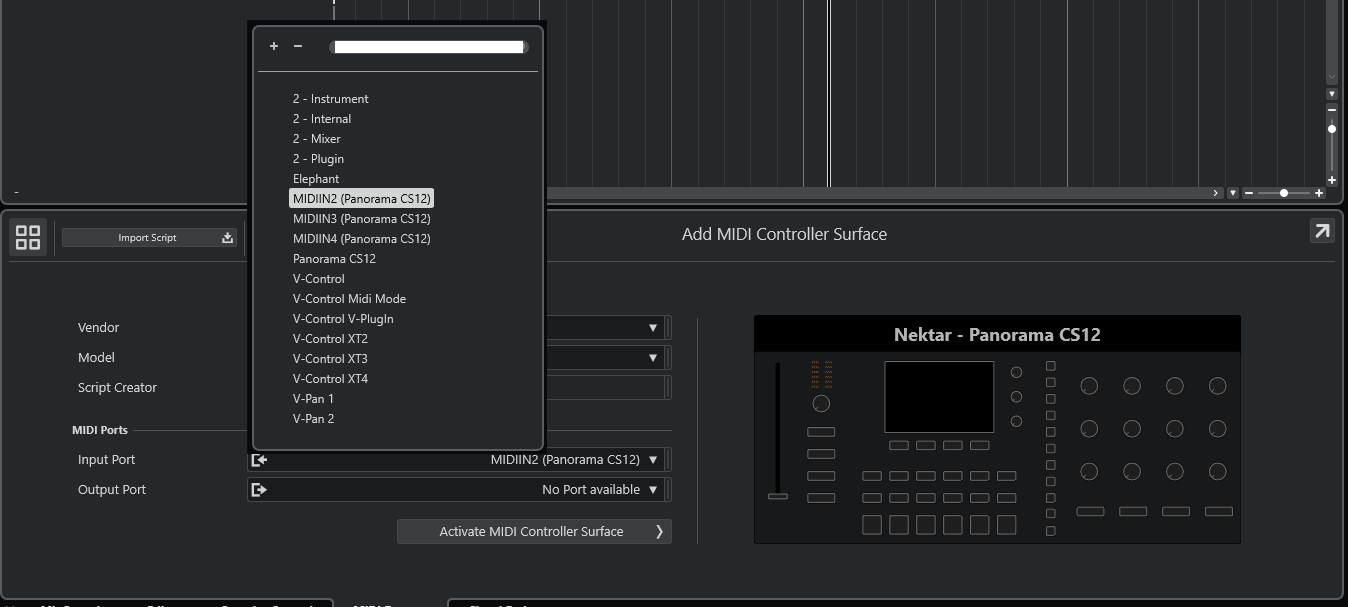Choose V-Pan 2 port
1348x607 pixels.
click(313, 419)
